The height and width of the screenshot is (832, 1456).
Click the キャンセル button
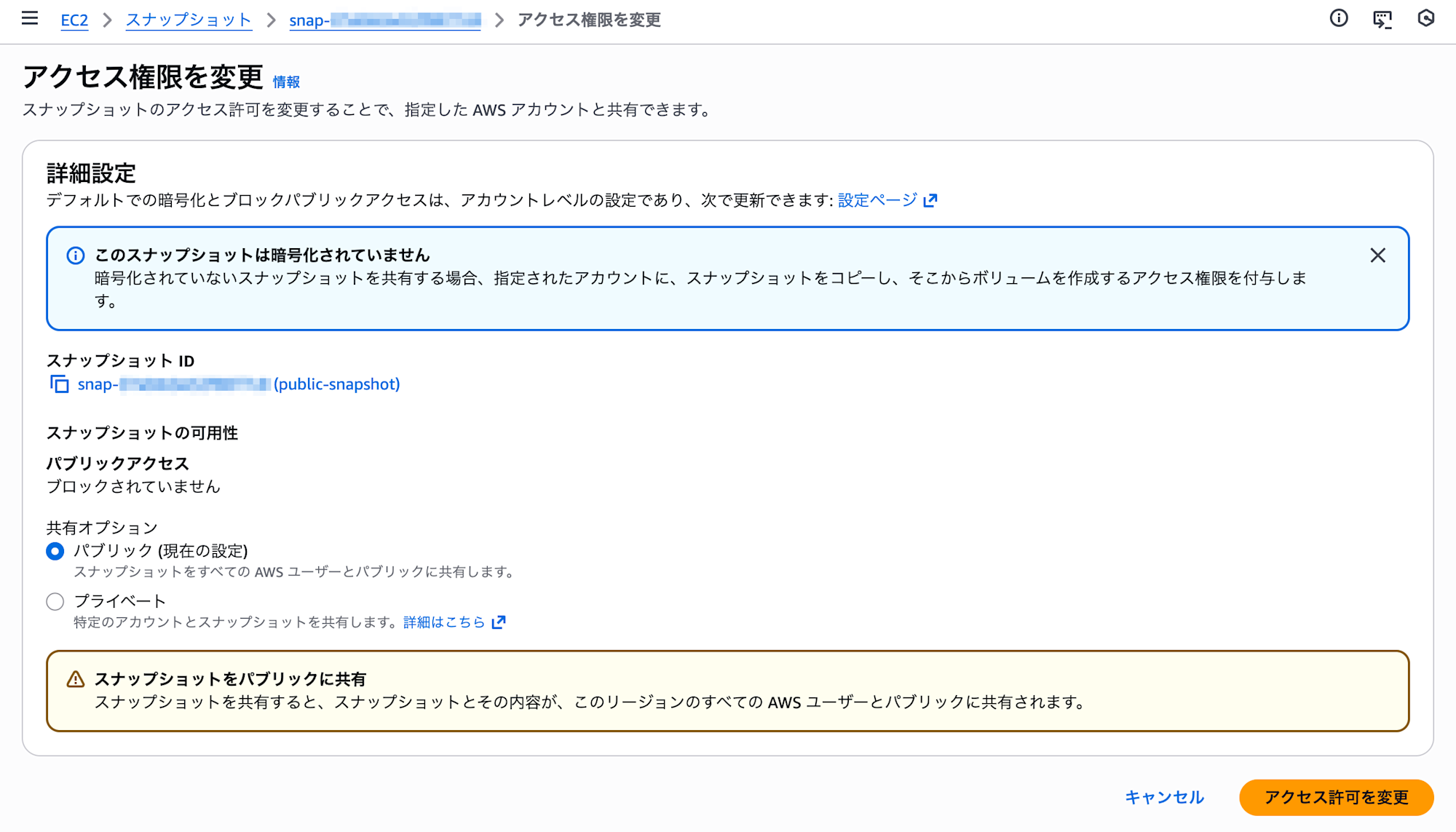(x=1163, y=797)
